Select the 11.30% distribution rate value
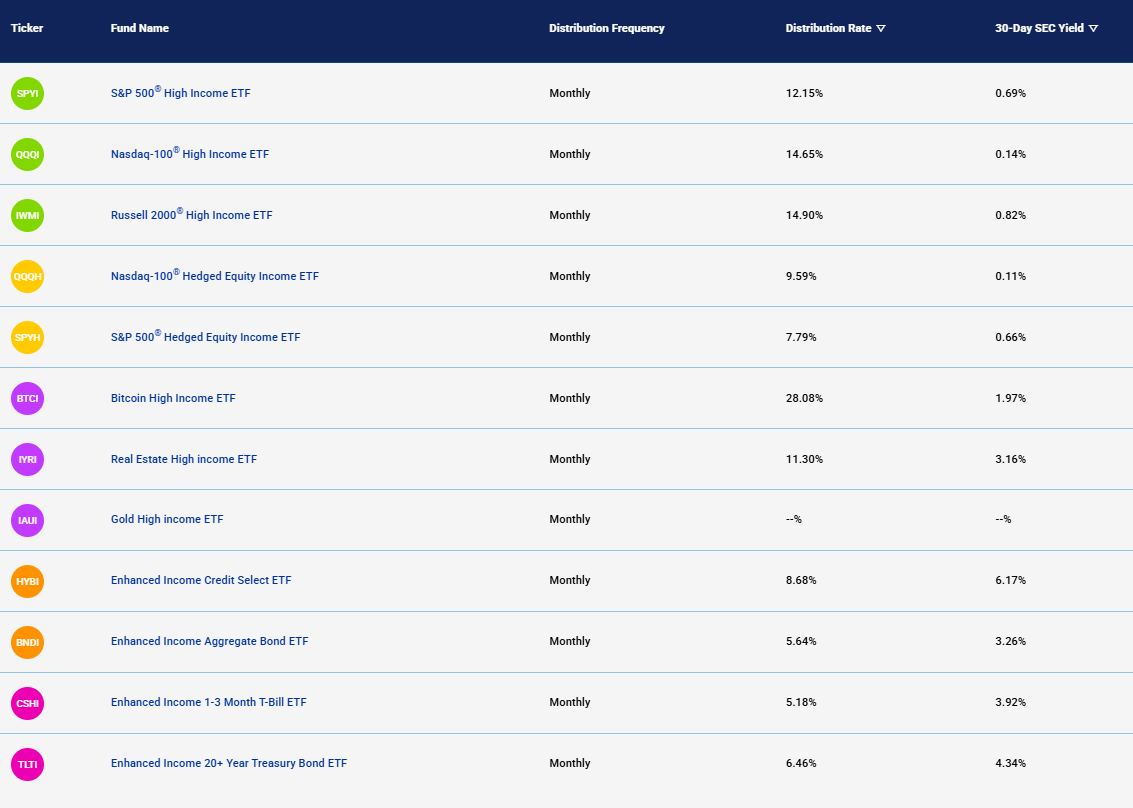Viewport: 1133px width, 808px height. pos(804,459)
